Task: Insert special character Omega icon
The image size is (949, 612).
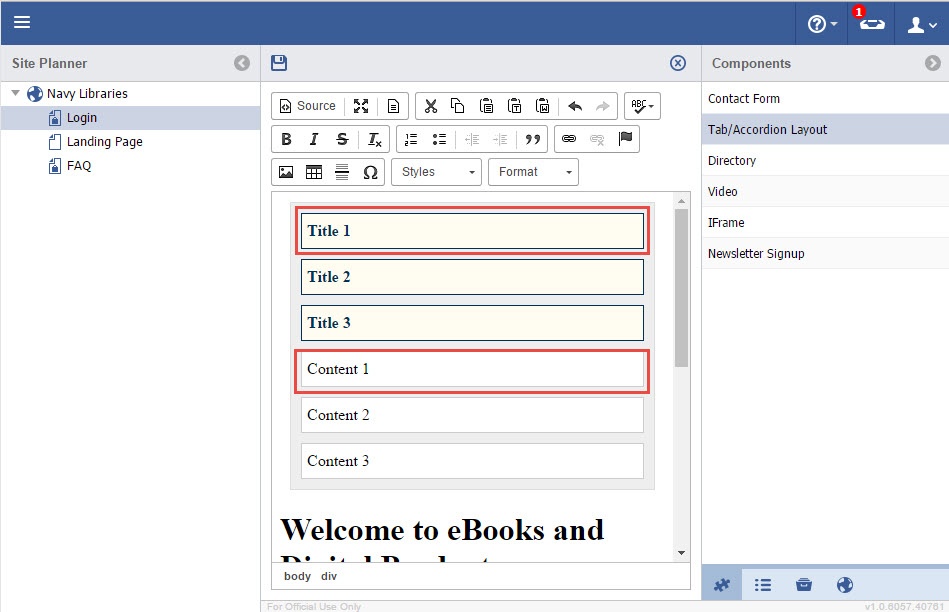Action: (x=370, y=172)
